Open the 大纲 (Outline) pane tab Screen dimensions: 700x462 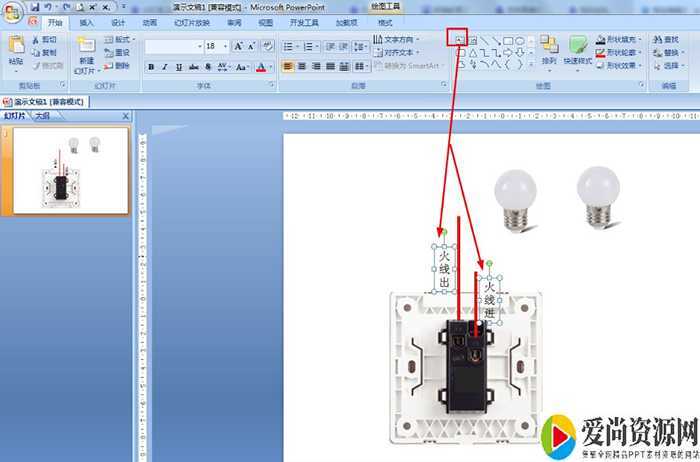pyautogui.click(x=42, y=116)
